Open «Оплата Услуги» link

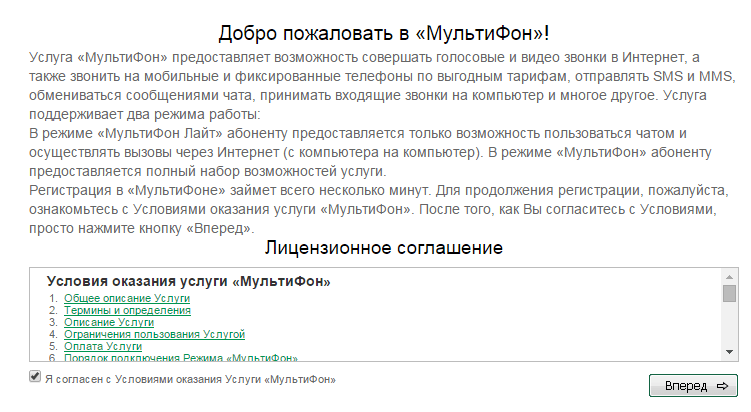[103, 346]
